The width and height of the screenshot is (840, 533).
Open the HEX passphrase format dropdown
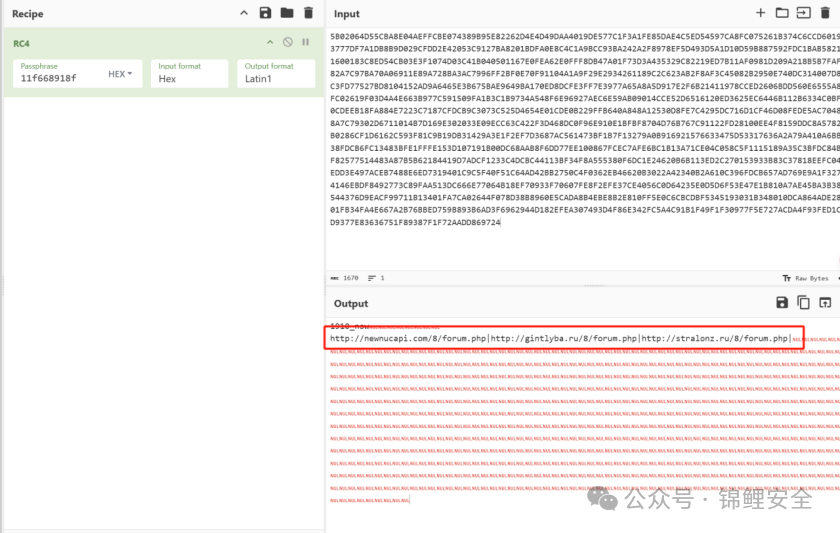point(120,74)
